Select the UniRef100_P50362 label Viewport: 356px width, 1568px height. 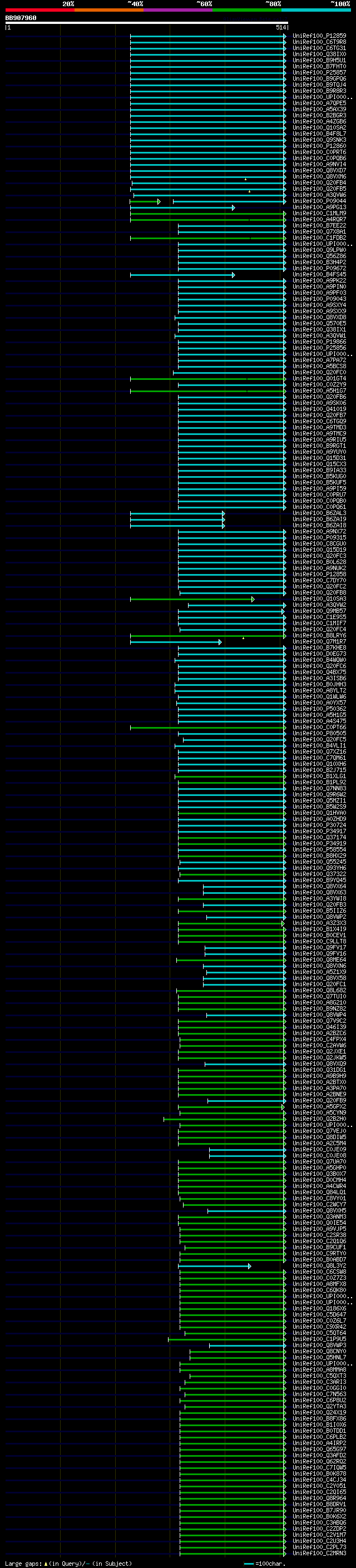point(319,709)
